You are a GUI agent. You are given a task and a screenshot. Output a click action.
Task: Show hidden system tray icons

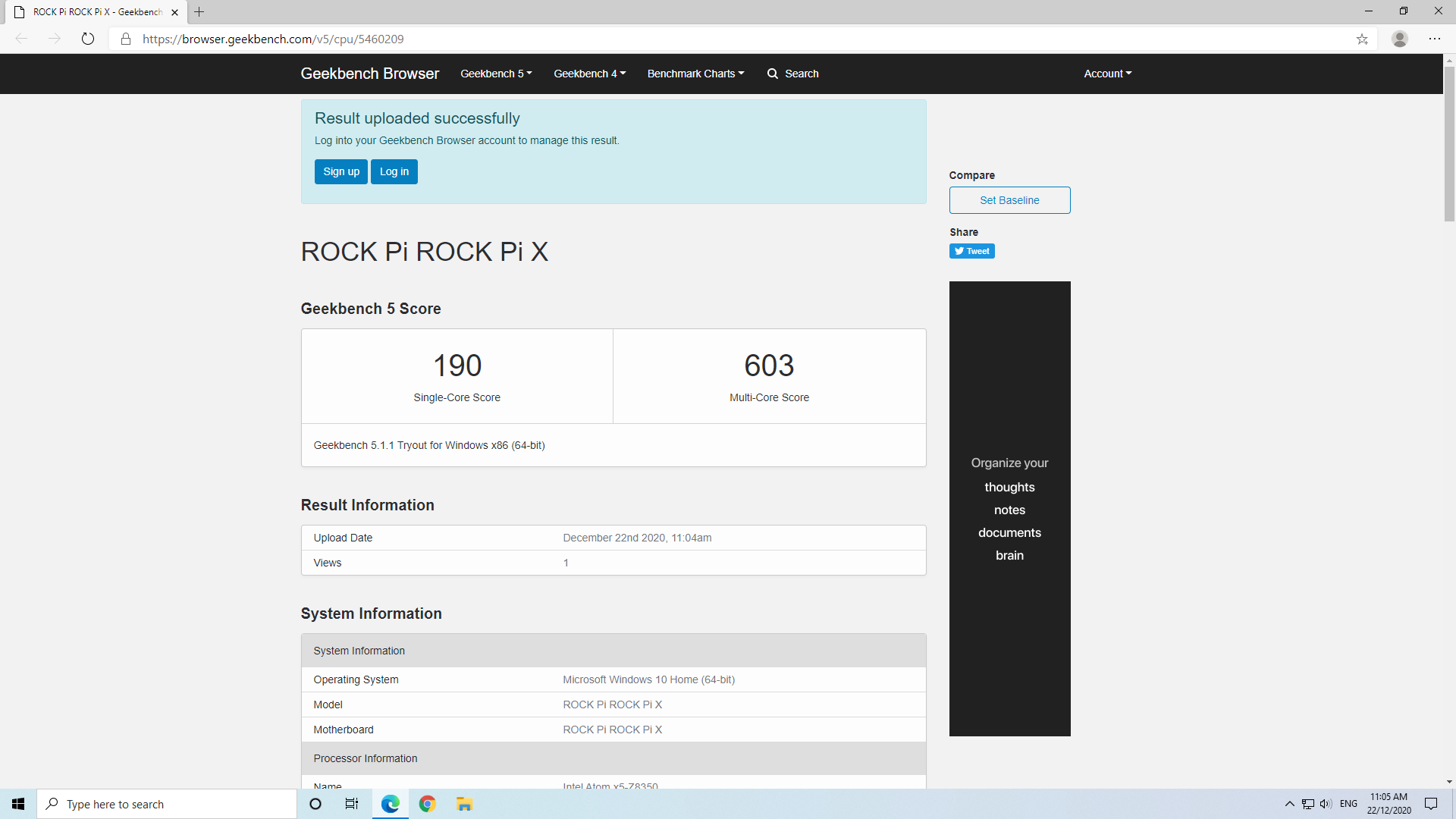[x=1289, y=804]
